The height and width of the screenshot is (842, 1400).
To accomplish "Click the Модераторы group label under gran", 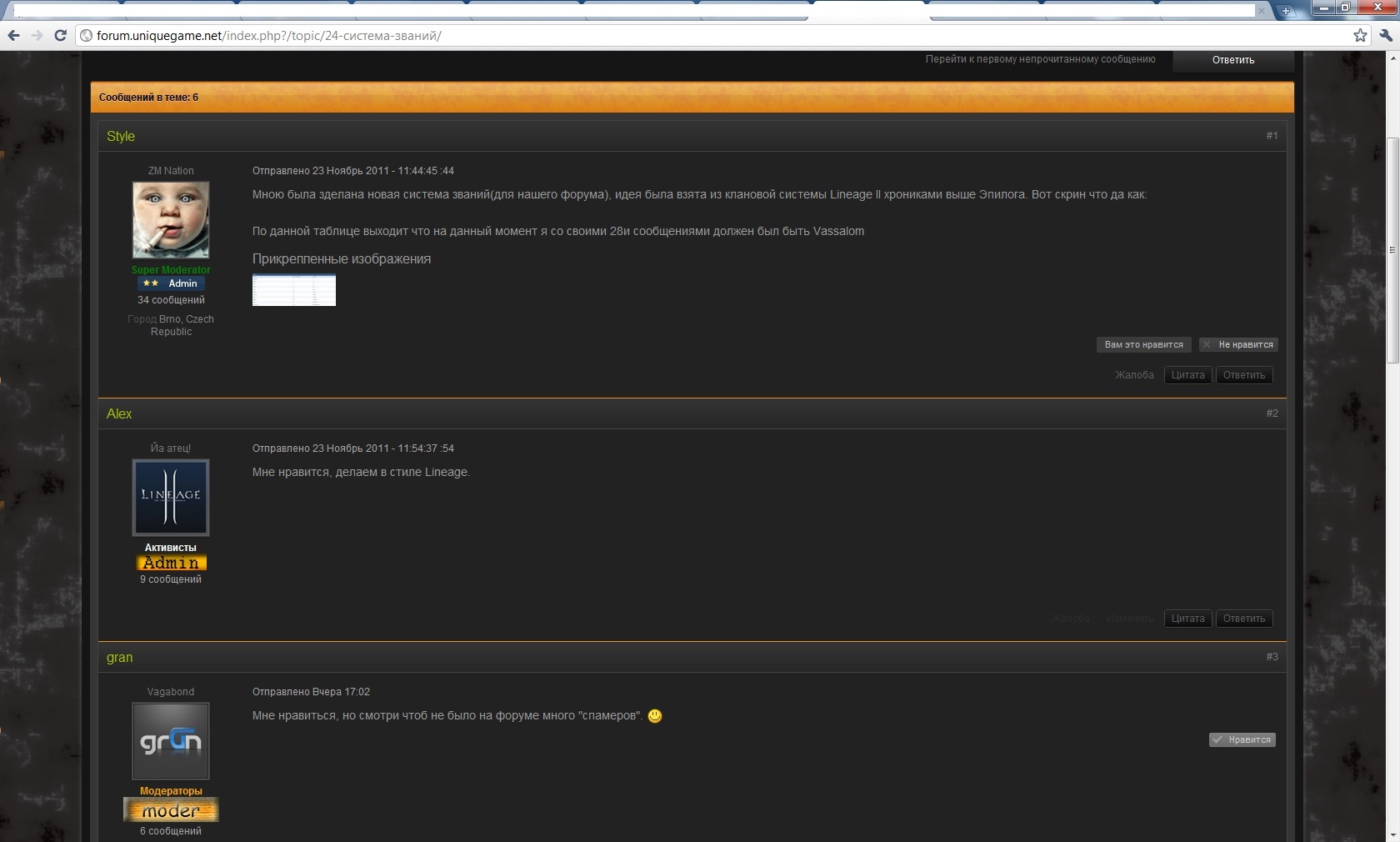I will tap(171, 791).
